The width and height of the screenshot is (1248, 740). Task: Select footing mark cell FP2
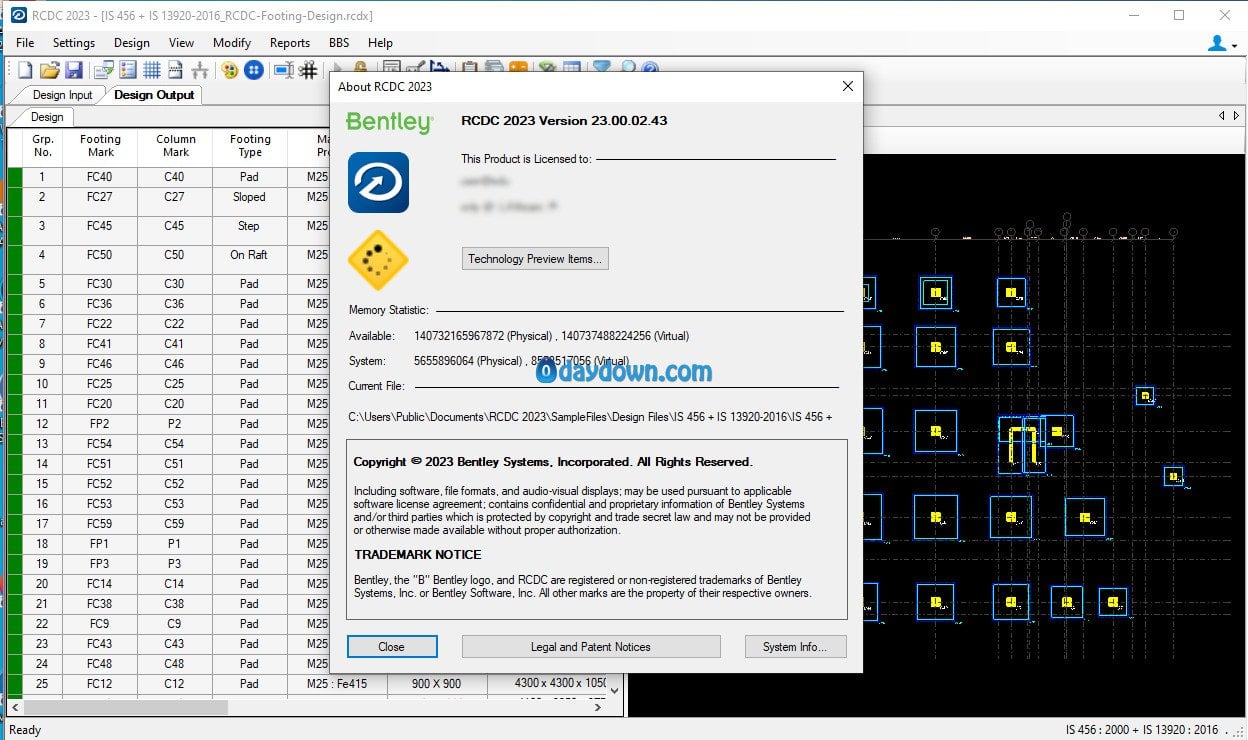[100, 424]
